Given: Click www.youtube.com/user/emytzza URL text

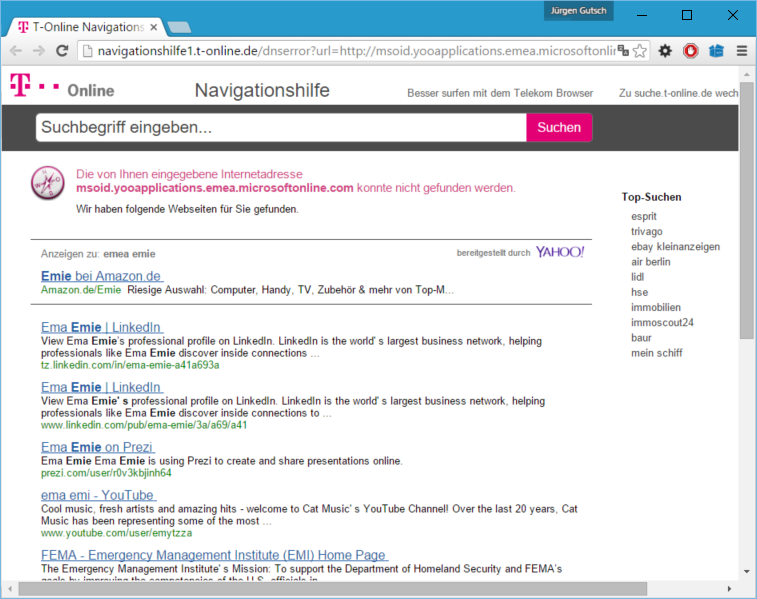Looking at the screenshot, I should [x=116, y=533].
